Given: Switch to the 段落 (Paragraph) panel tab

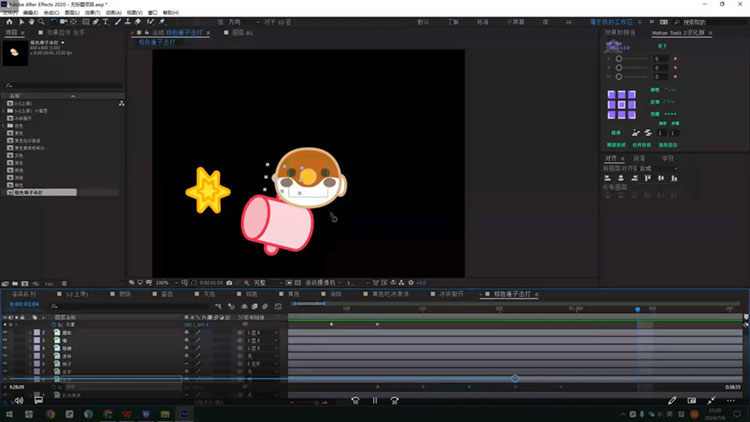Looking at the screenshot, I should click(640, 158).
